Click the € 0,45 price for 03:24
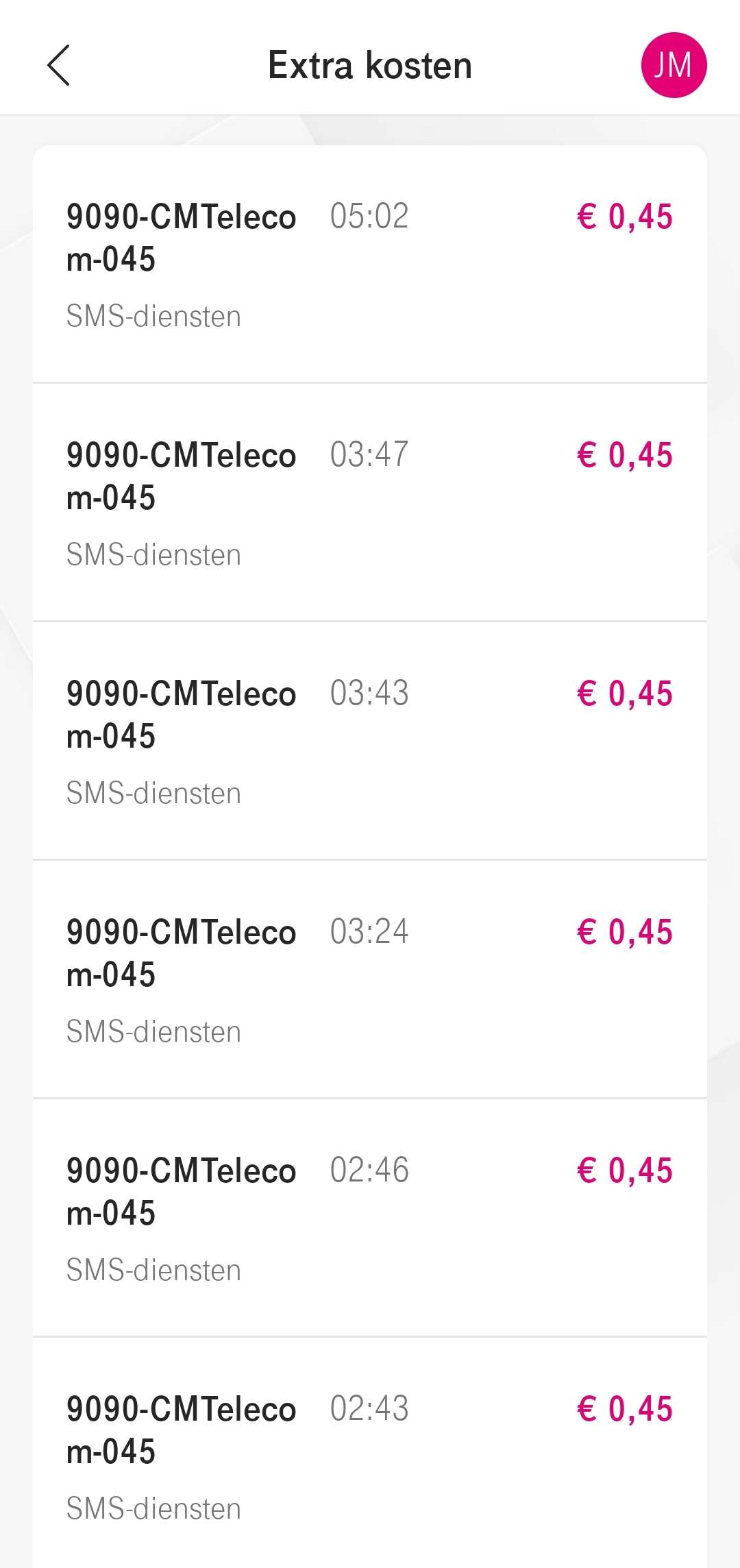The width and height of the screenshot is (740, 1568). 625,932
